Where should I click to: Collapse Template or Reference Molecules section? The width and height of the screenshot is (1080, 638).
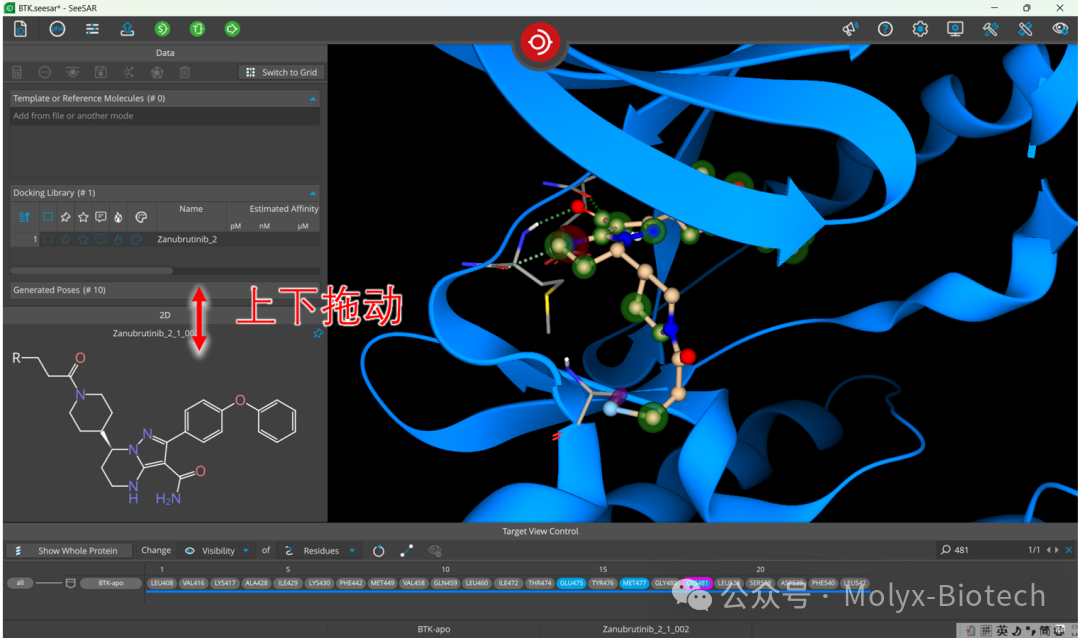point(313,99)
